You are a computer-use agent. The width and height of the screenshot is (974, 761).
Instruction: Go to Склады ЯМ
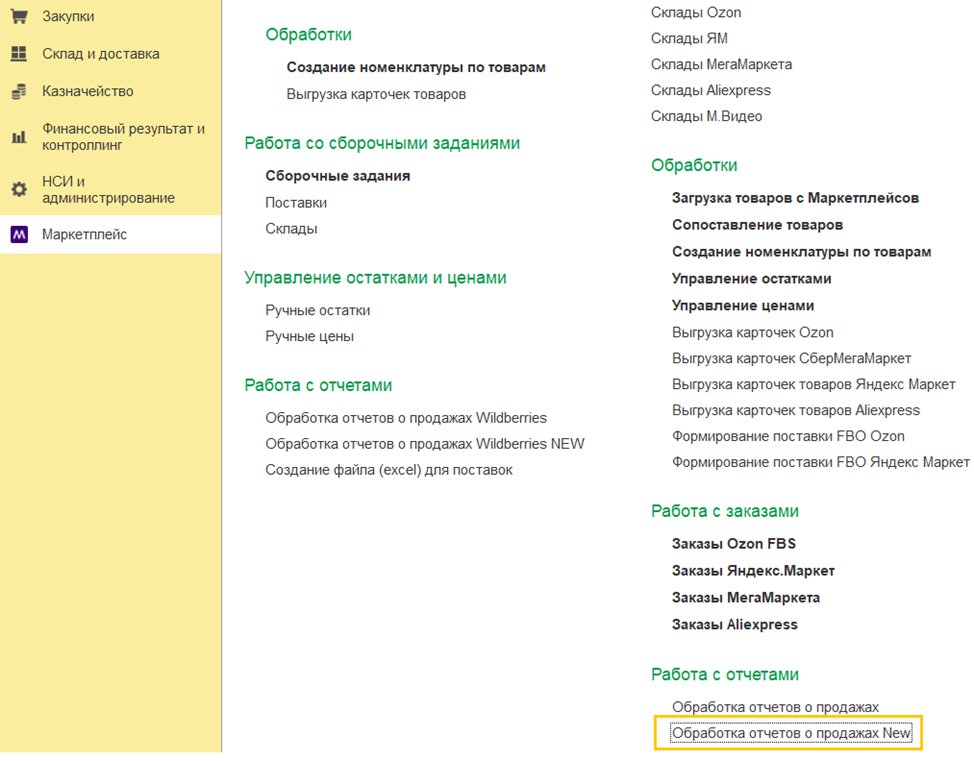pos(690,39)
